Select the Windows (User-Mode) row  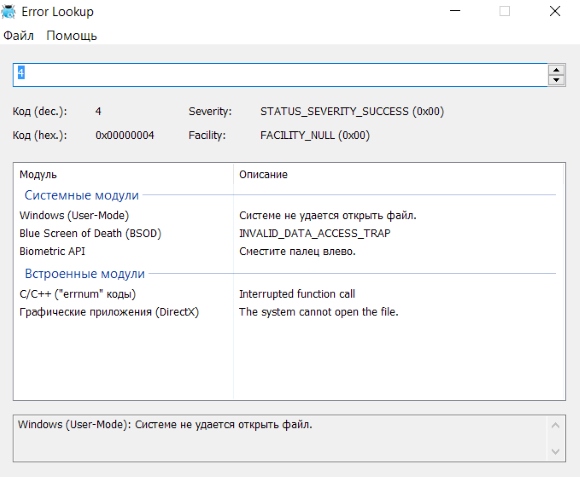tap(289, 215)
